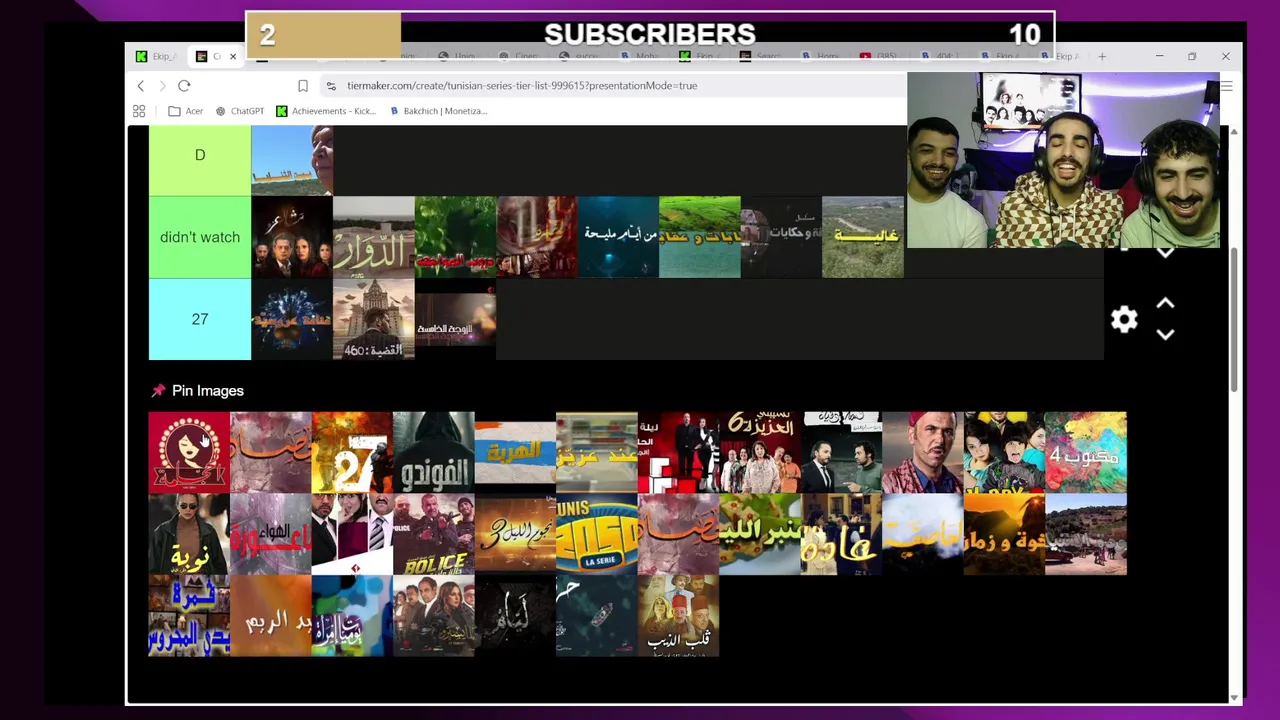Click the 27 tier label

coord(200,319)
